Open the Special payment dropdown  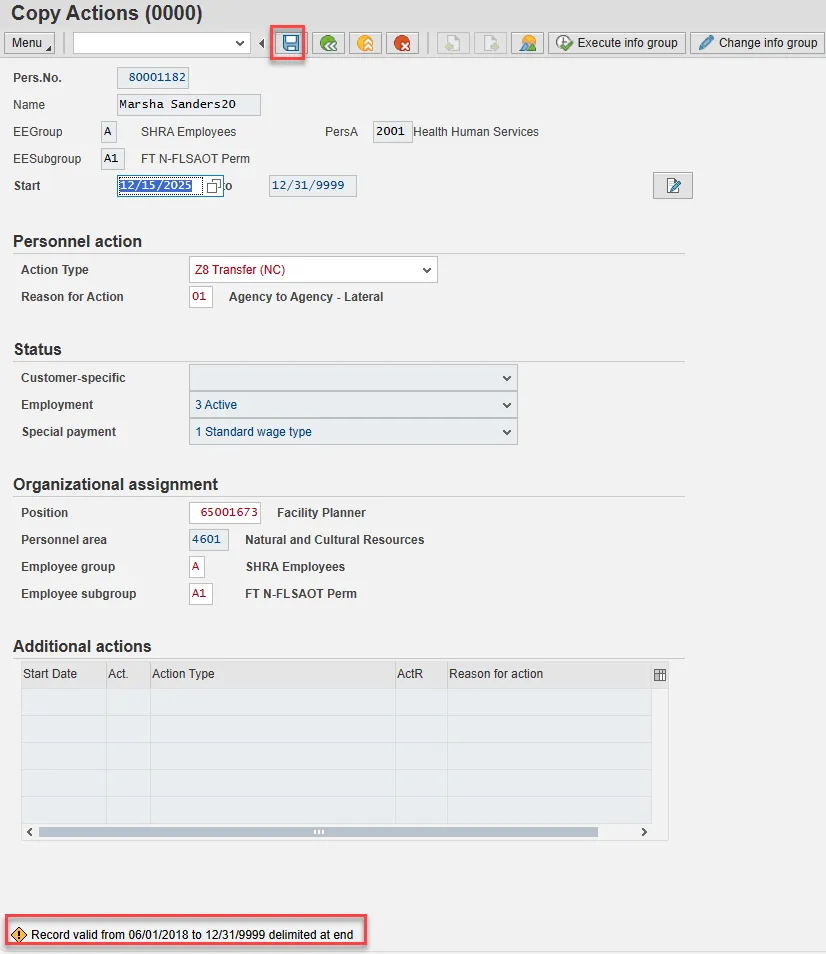pos(507,432)
